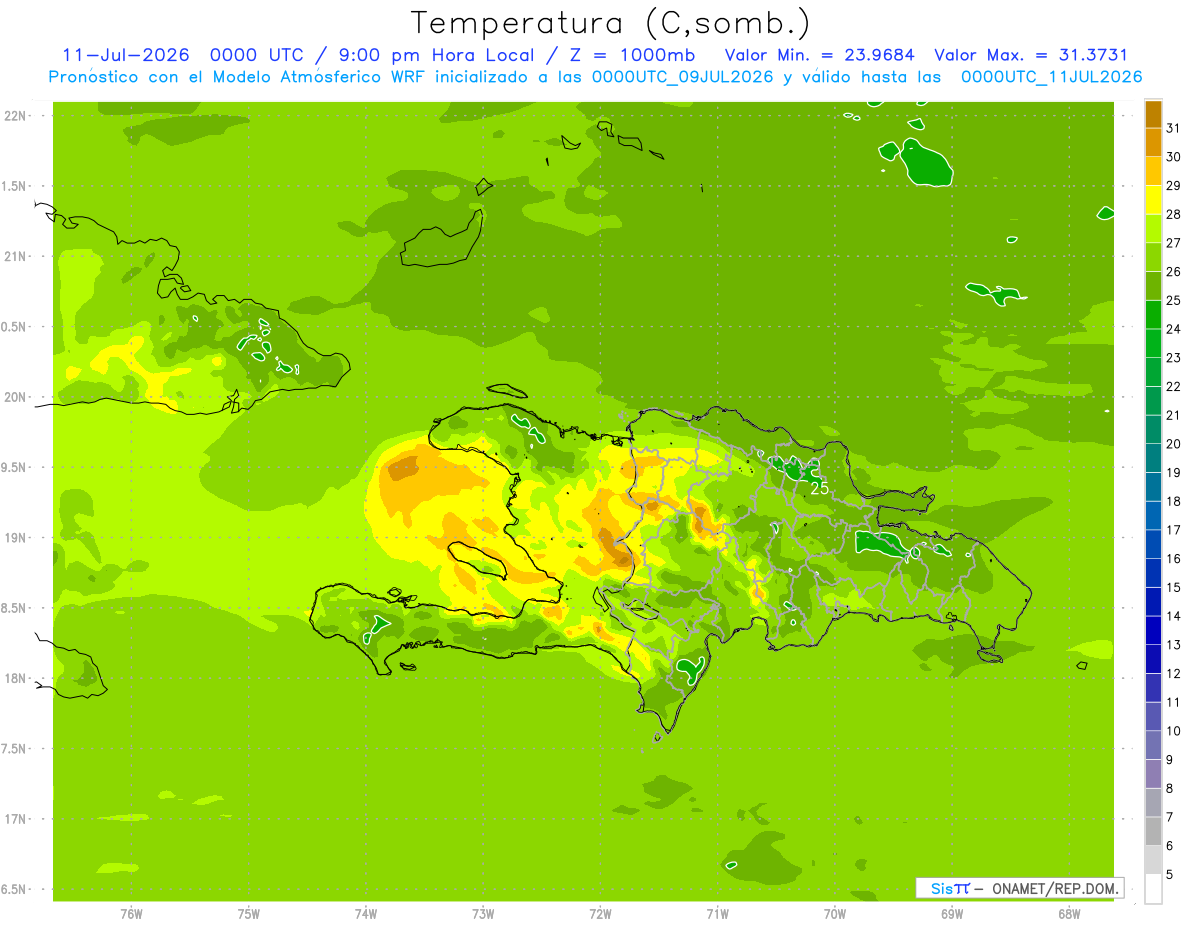Click longitude axis label 72W
The image size is (1200, 927).
point(600,914)
